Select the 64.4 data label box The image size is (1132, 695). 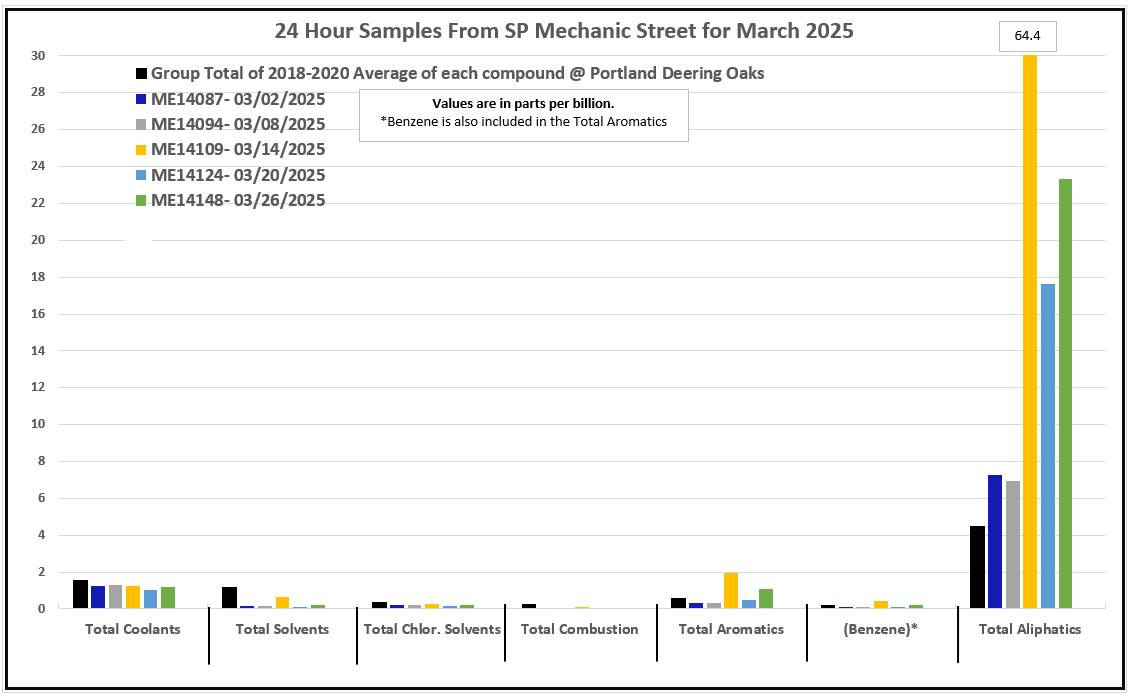pyautogui.click(x=1027, y=36)
